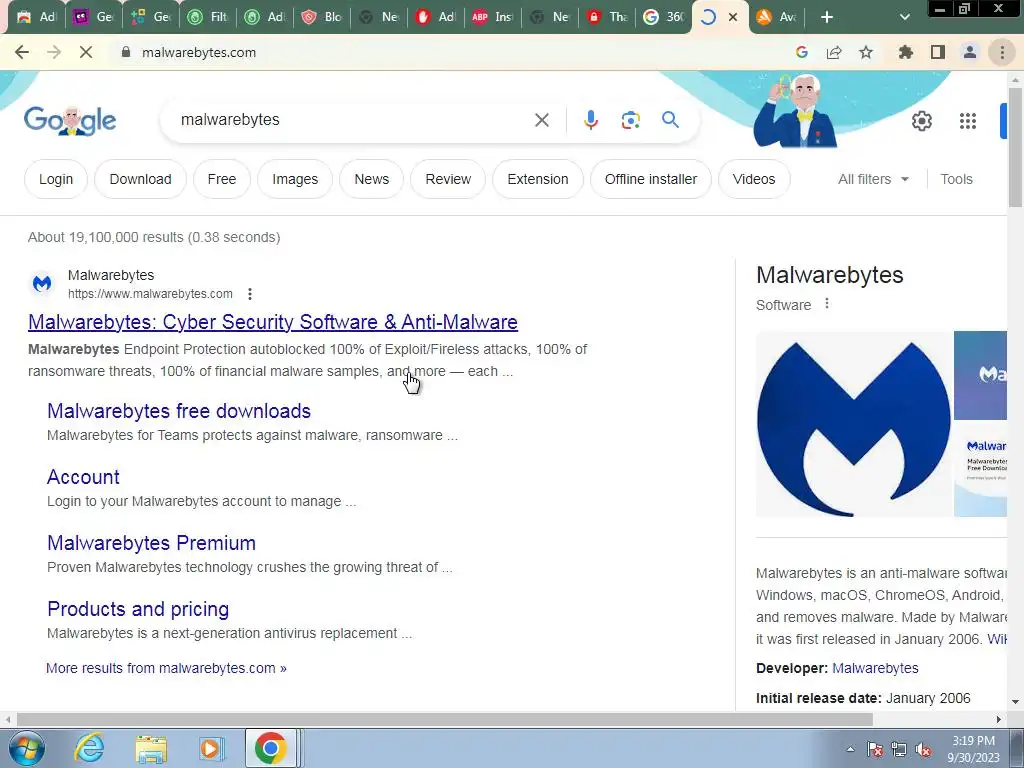This screenshot has height=768, width=1024.
Task: Select the News filter chip
Action: click(372, 179)
